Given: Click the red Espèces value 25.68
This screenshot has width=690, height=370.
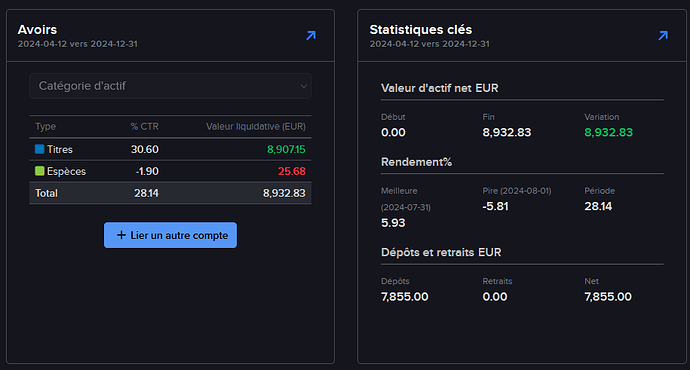Looking at the screenshot, I should [291, 171].
